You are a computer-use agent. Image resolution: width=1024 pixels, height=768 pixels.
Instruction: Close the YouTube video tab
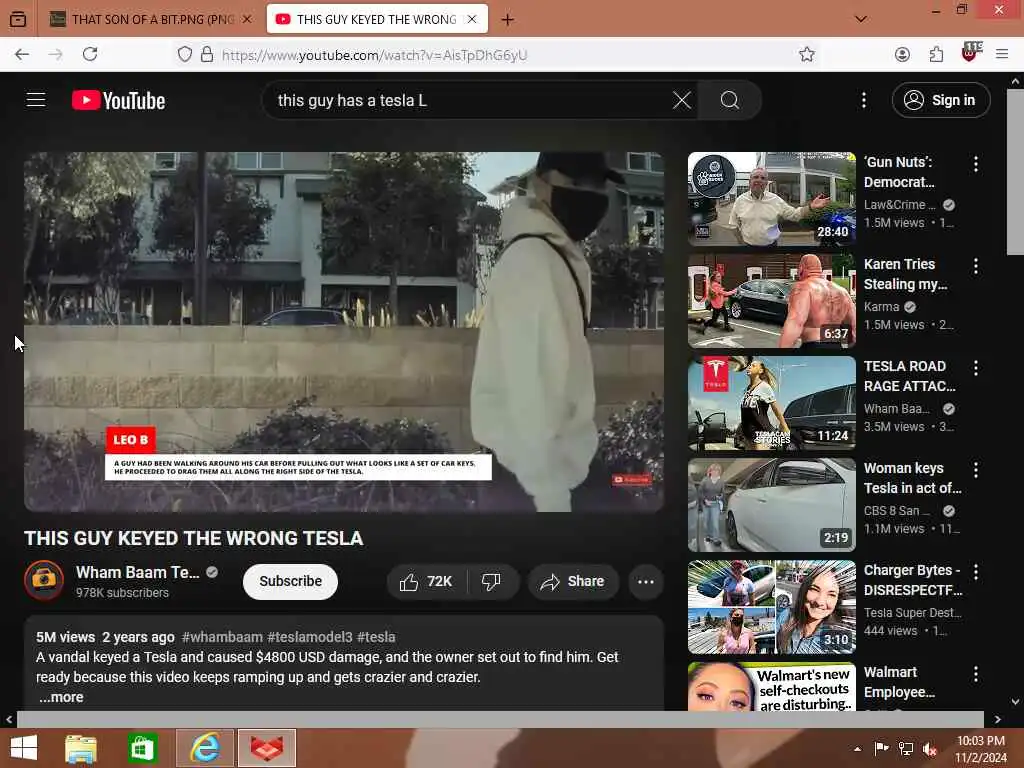472,20
